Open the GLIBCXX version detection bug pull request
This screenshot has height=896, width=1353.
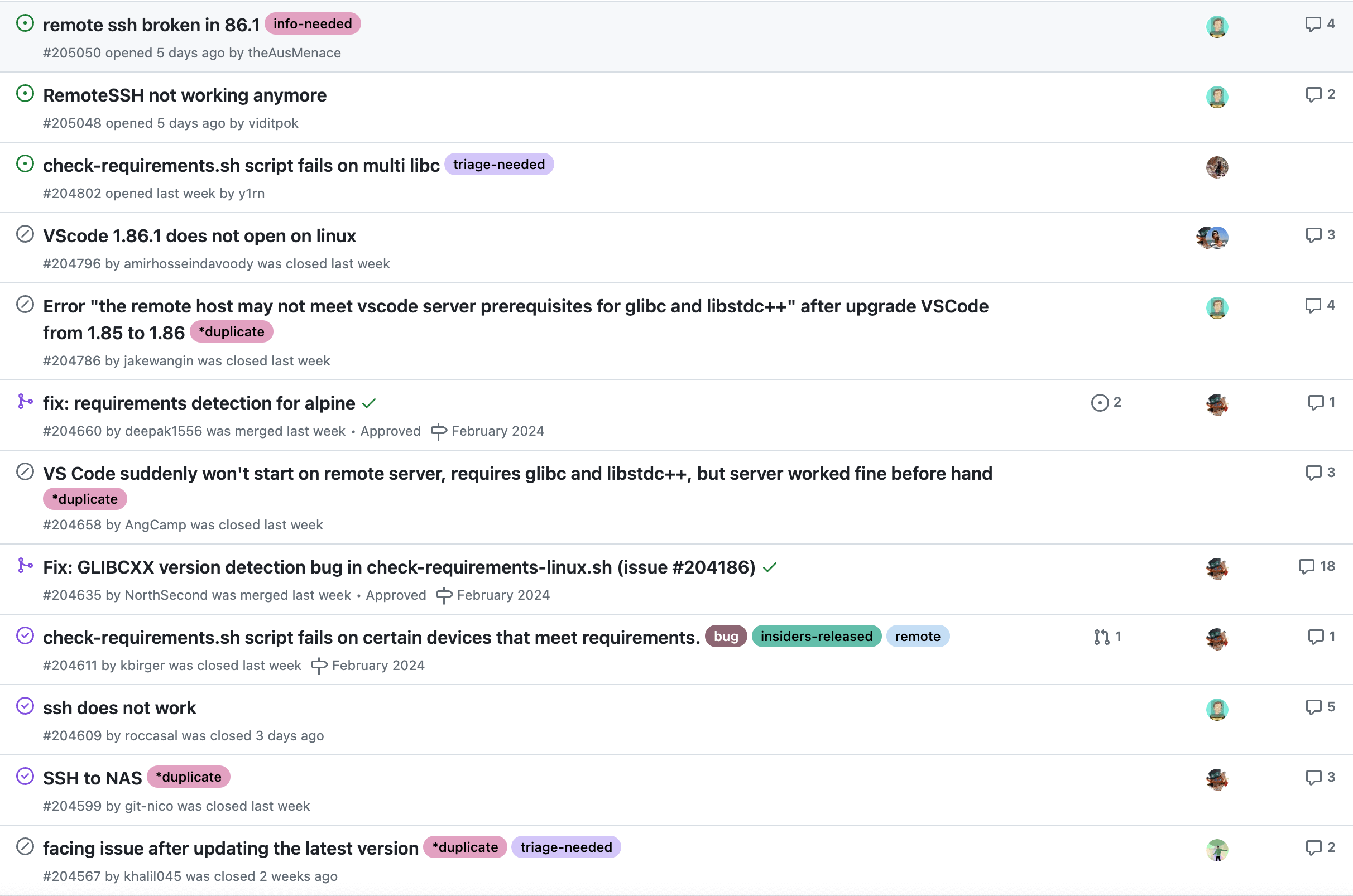point(399,567)
